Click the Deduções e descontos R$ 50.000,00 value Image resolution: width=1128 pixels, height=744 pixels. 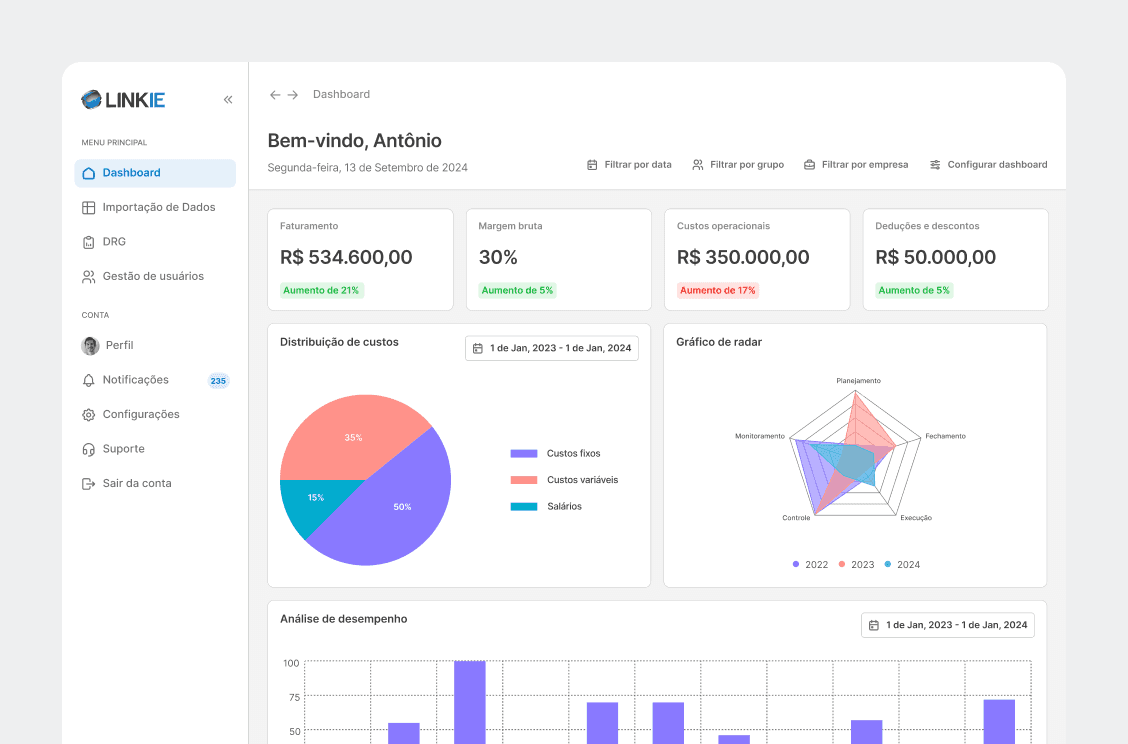[935, 257]
